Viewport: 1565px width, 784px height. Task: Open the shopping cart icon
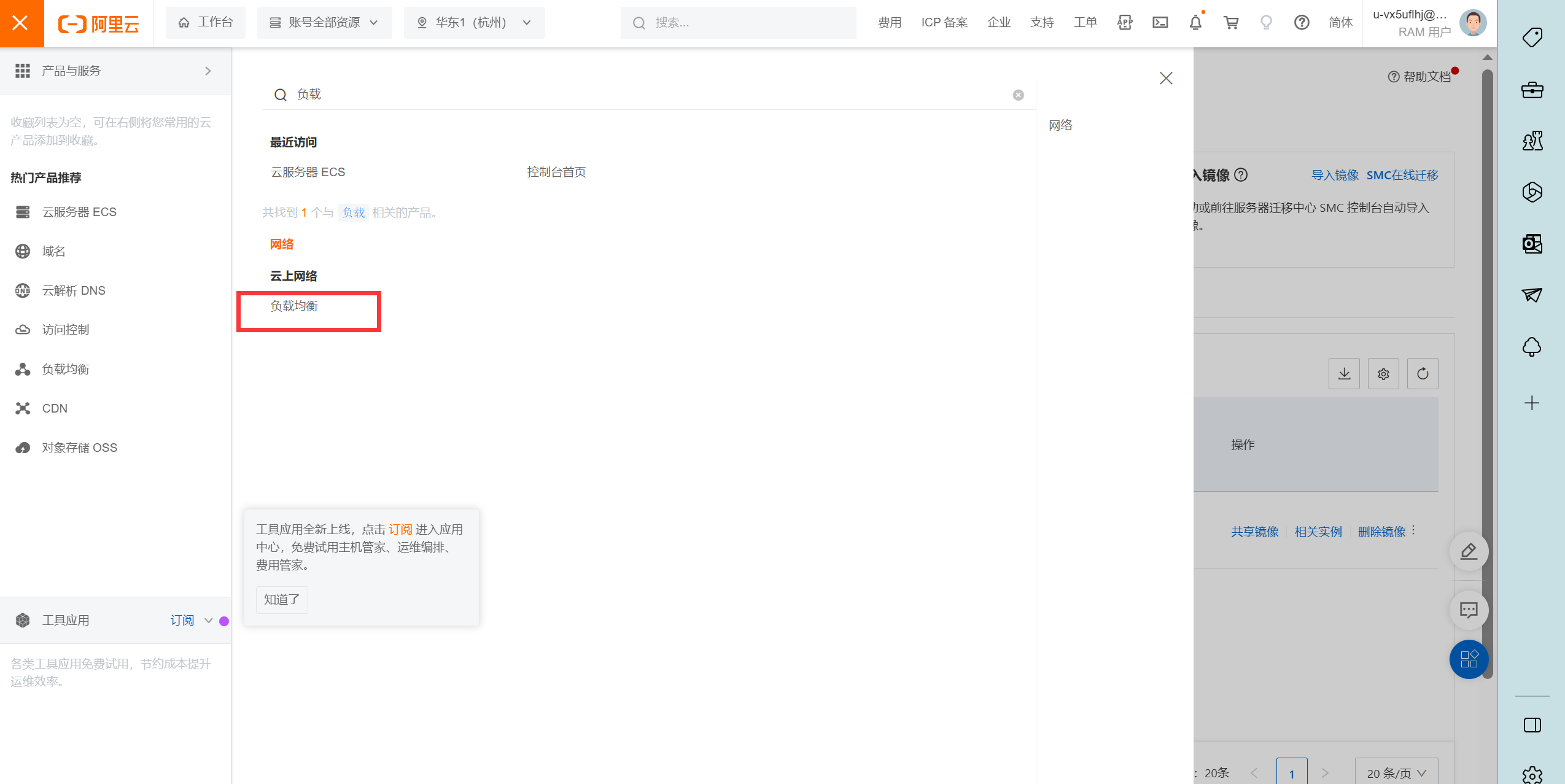click(x=1231, y=23)
